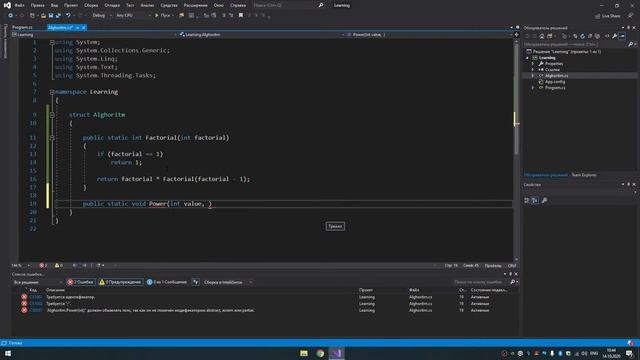
Task: Open the Вид menu
Action: tap(54, 5)
